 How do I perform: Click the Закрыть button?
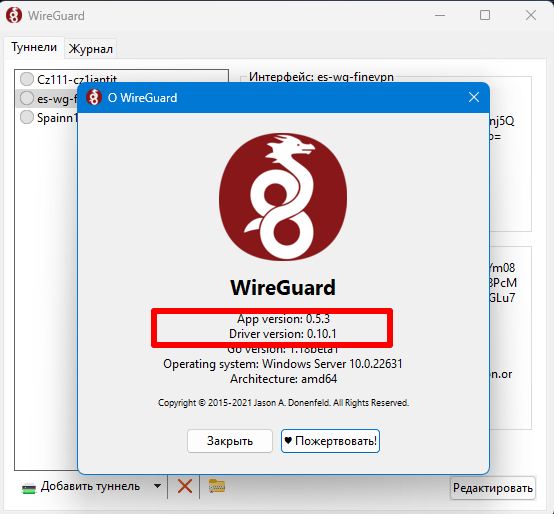pyautogui.click(x=230, y=441)
